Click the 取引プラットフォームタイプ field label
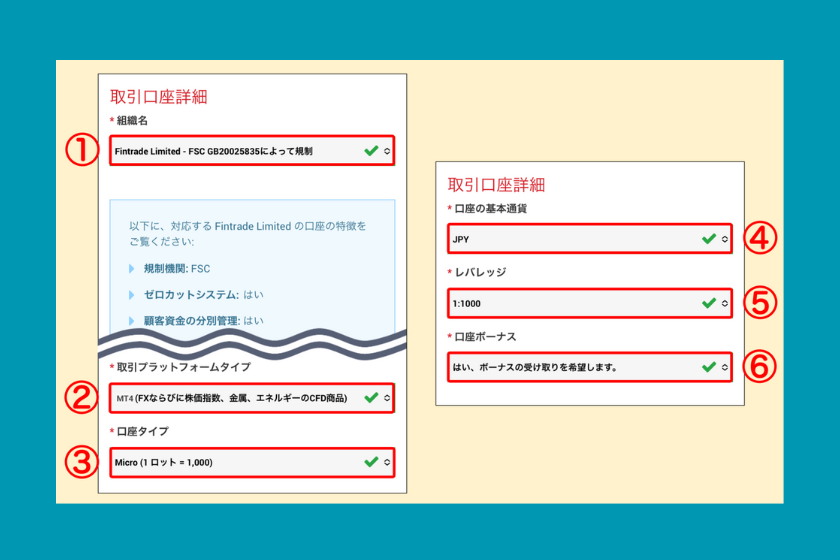Screen dimensions: 840x560 tap(183, 367)
